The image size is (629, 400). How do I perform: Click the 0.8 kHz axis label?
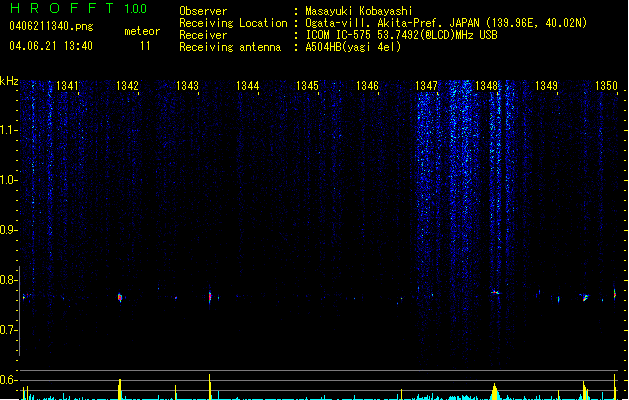[x=7, y=280]
